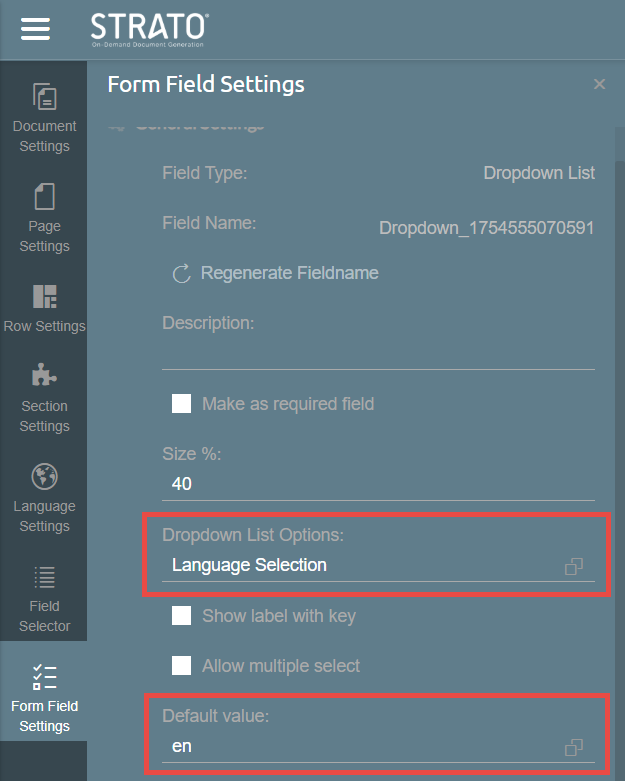Image resolution: width=625 pixels, height=781 pixels.
Task: Open Page Settings panel
Action: [44, 216]
